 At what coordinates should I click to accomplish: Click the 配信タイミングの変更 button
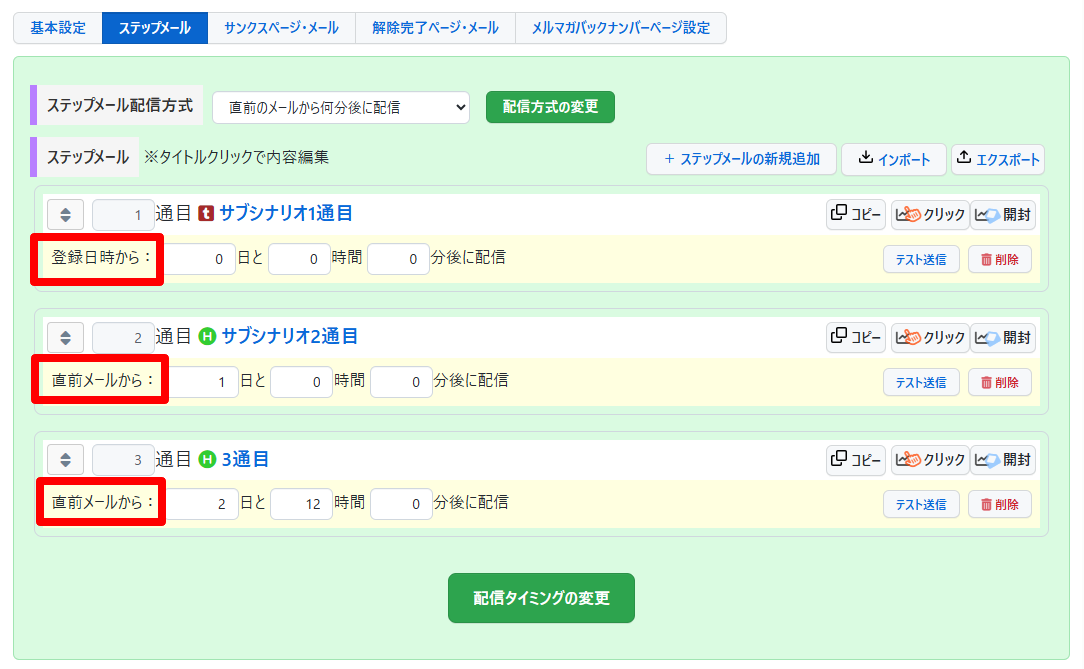click(x=541, y=598)
